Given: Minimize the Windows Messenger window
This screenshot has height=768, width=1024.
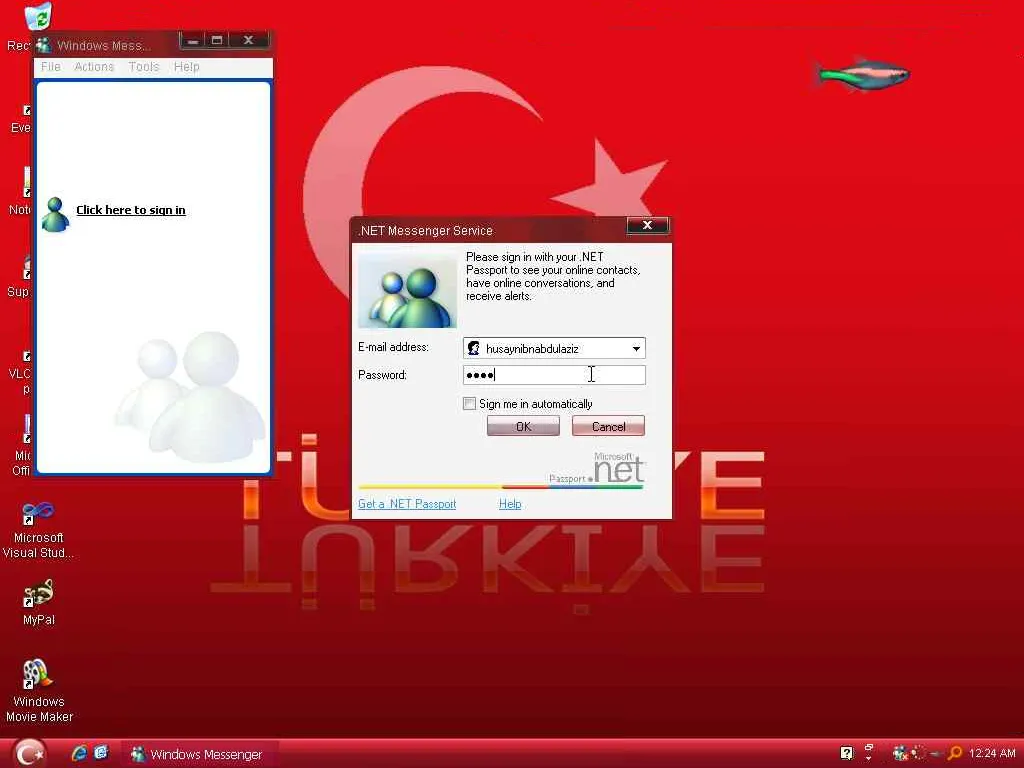Looking at the screenshot, I should [x=192, y=41].
